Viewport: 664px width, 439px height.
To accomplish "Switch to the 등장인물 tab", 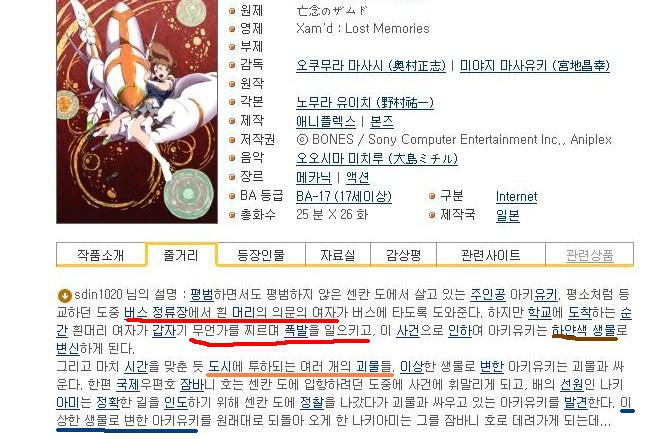I will [x=261, y=255].
